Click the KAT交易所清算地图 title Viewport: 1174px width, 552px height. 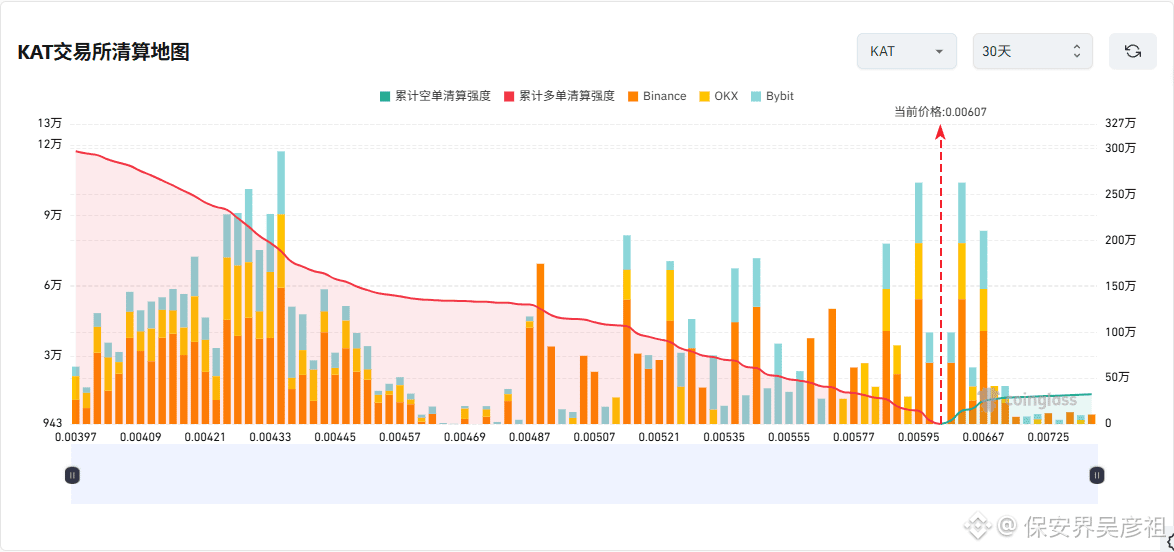[103, 52]
